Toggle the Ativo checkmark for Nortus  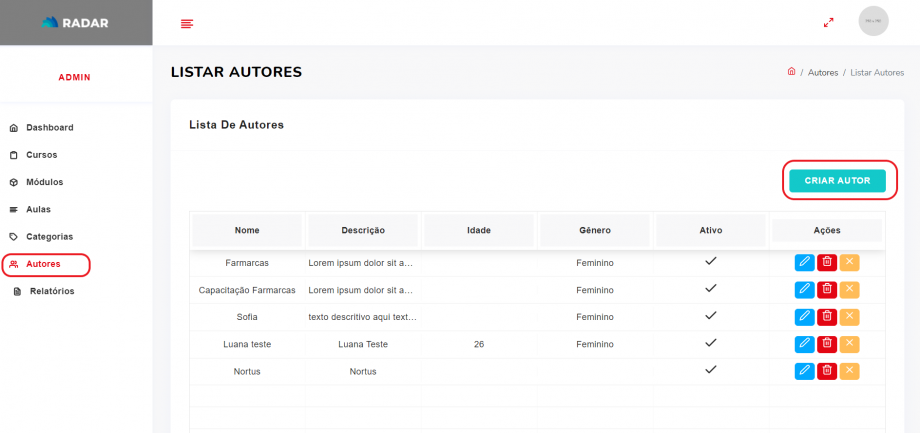click(x=711, y=369)
